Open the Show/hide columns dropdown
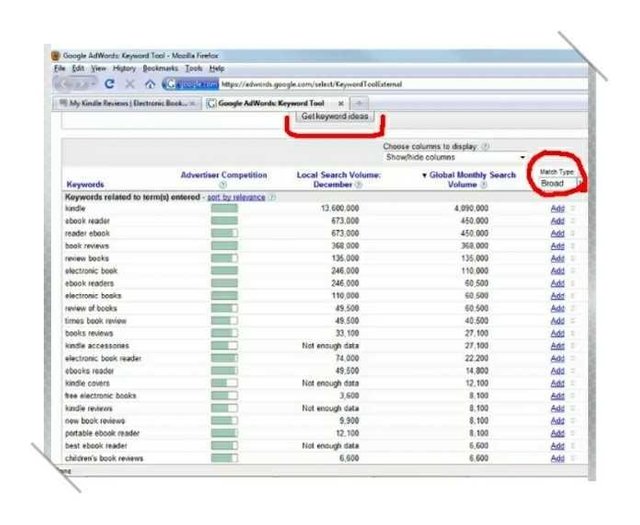 coord(456,157)
